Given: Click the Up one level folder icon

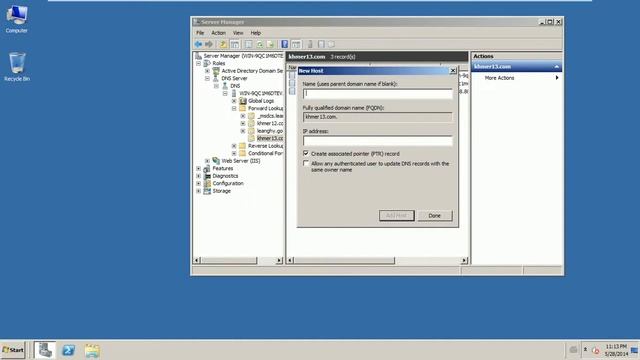Looking at the screenshot, I should pyautogui.click(x=223, y=44).
